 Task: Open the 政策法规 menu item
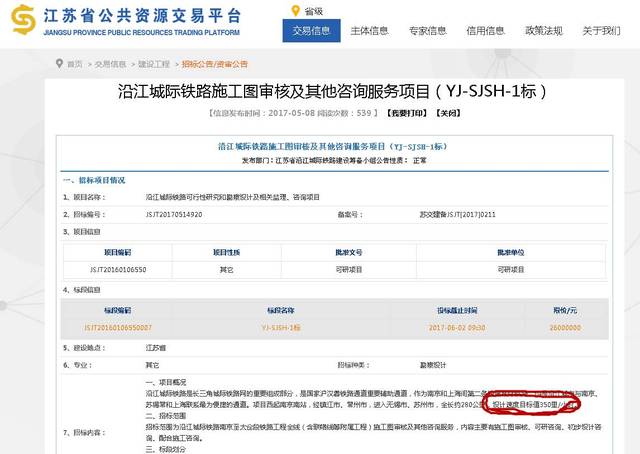pos(544,31)
